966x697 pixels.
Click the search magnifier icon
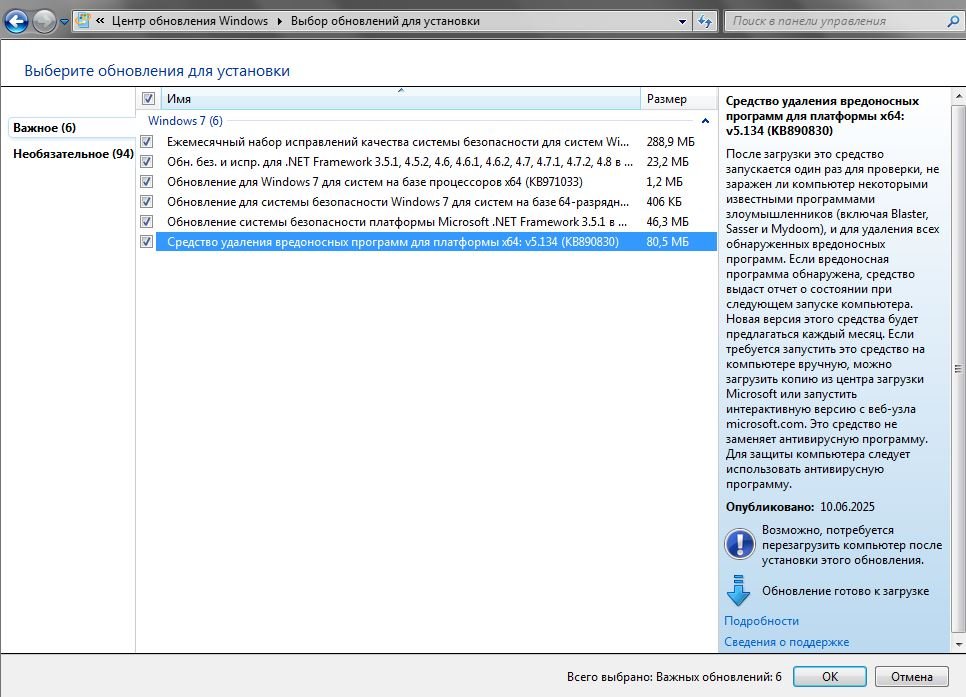[x=952, y=21]
